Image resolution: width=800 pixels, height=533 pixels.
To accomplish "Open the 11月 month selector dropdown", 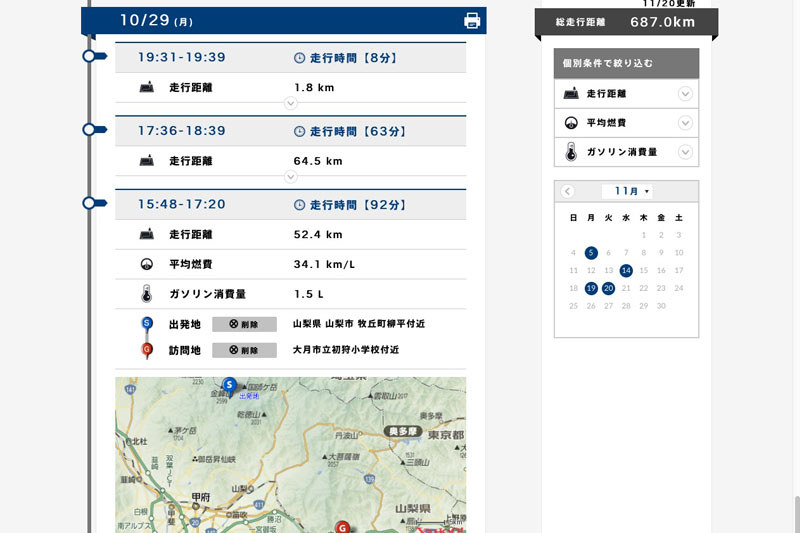I will 627,191.
